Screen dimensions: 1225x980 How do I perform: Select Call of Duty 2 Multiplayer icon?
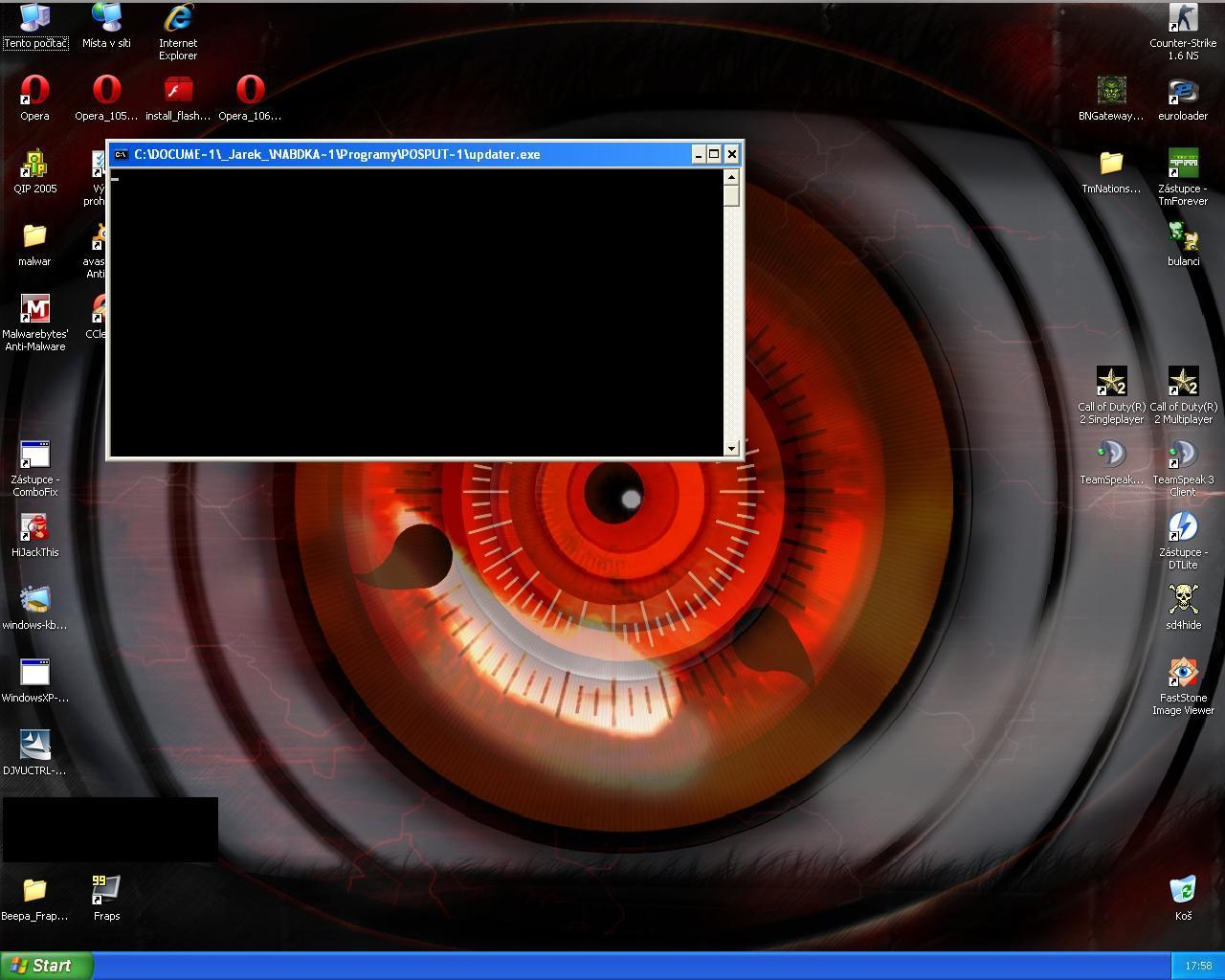tap(1183, 383)
